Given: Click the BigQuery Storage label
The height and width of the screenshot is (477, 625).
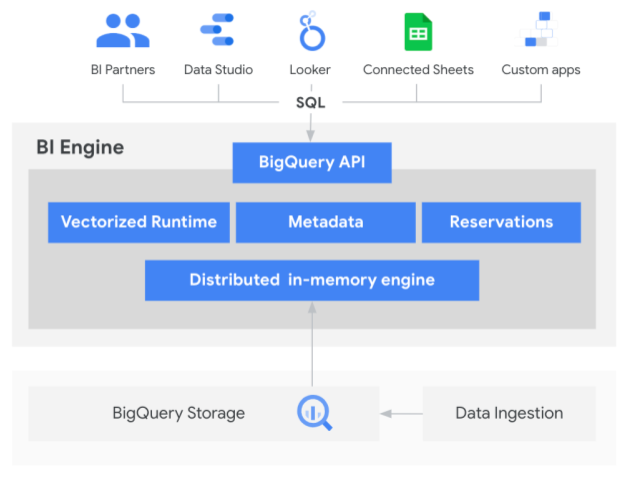Looking at the screenshot, I should (x=179, y=413).
